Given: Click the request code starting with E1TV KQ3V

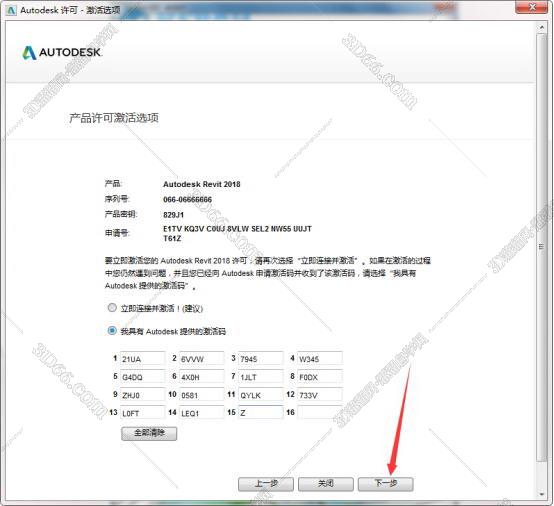Looking at the screenshot, I should [237, 233].
